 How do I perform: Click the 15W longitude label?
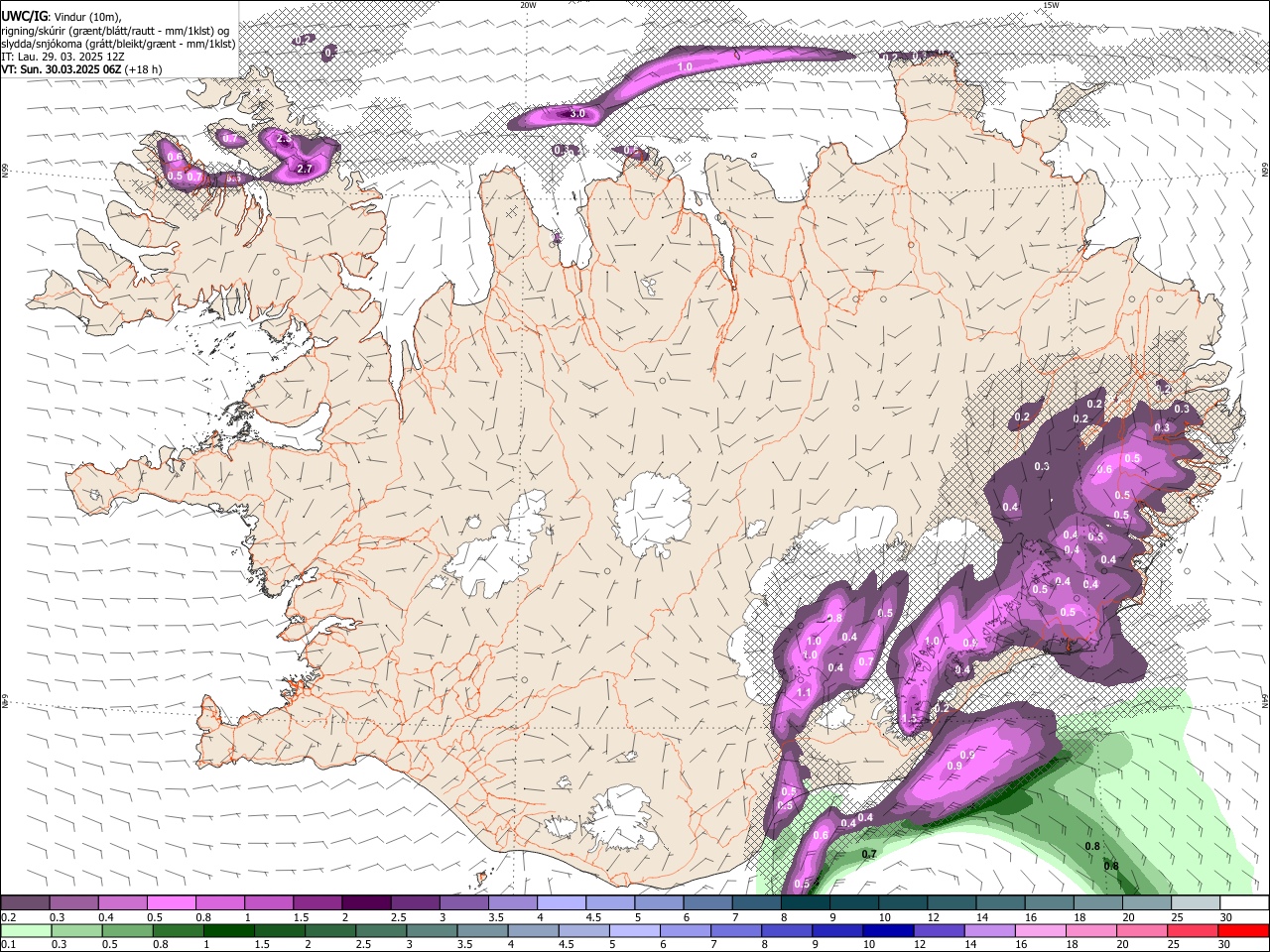click(1051, 5)
